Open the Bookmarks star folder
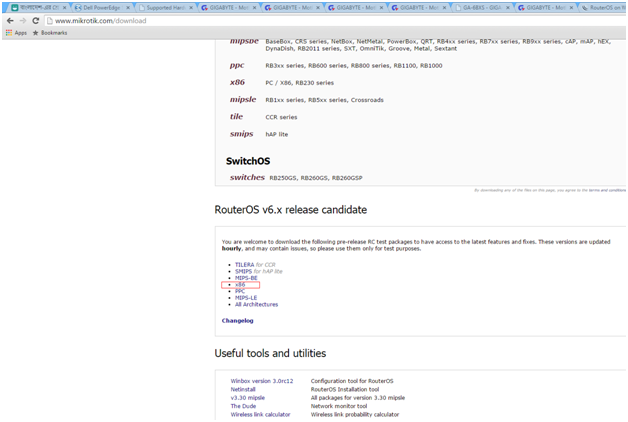Viewport: 628px width, 422px height. pyautogui.click(x=50, y=33)
